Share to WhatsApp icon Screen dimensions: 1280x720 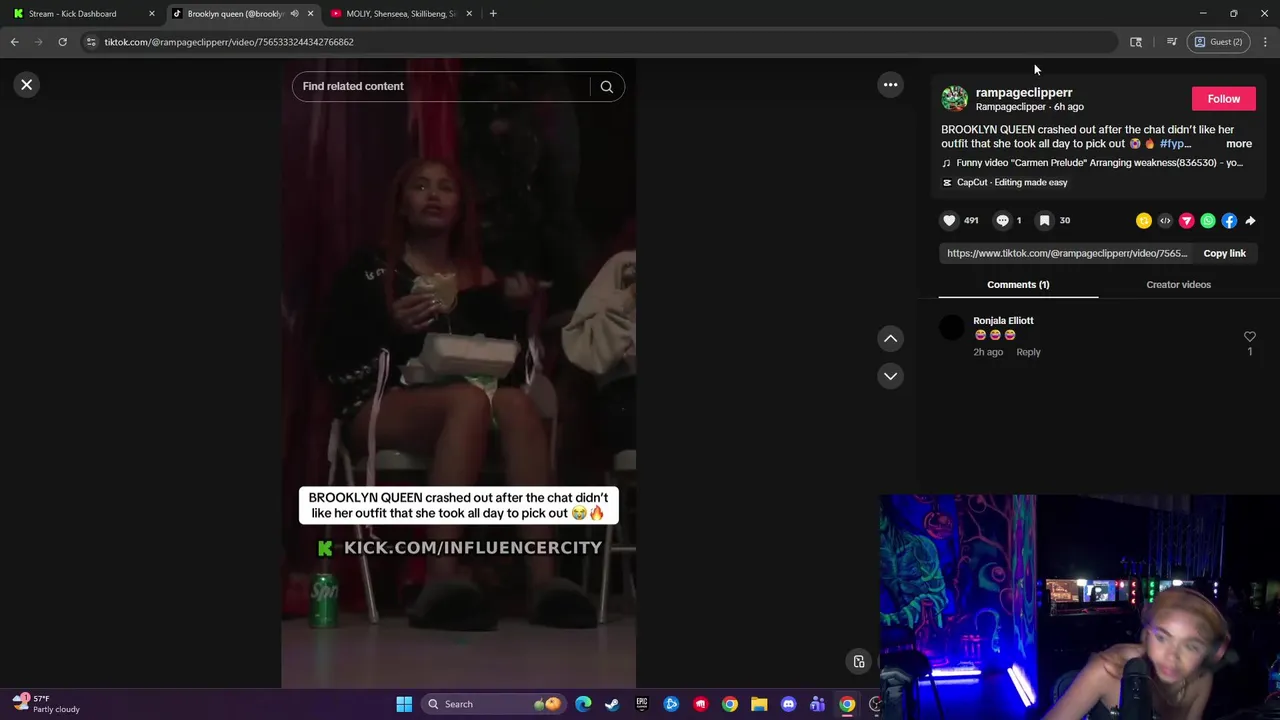click(1208, 221)
